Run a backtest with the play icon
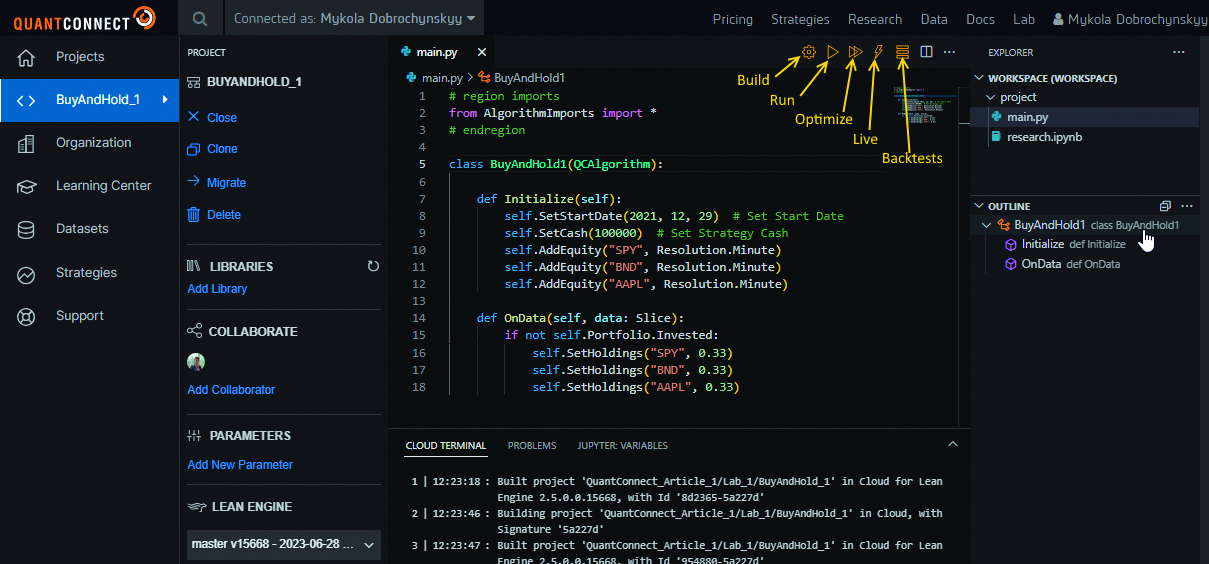Image resolution: width=1209 pixels, height=564 pixels. pos(832,52)
